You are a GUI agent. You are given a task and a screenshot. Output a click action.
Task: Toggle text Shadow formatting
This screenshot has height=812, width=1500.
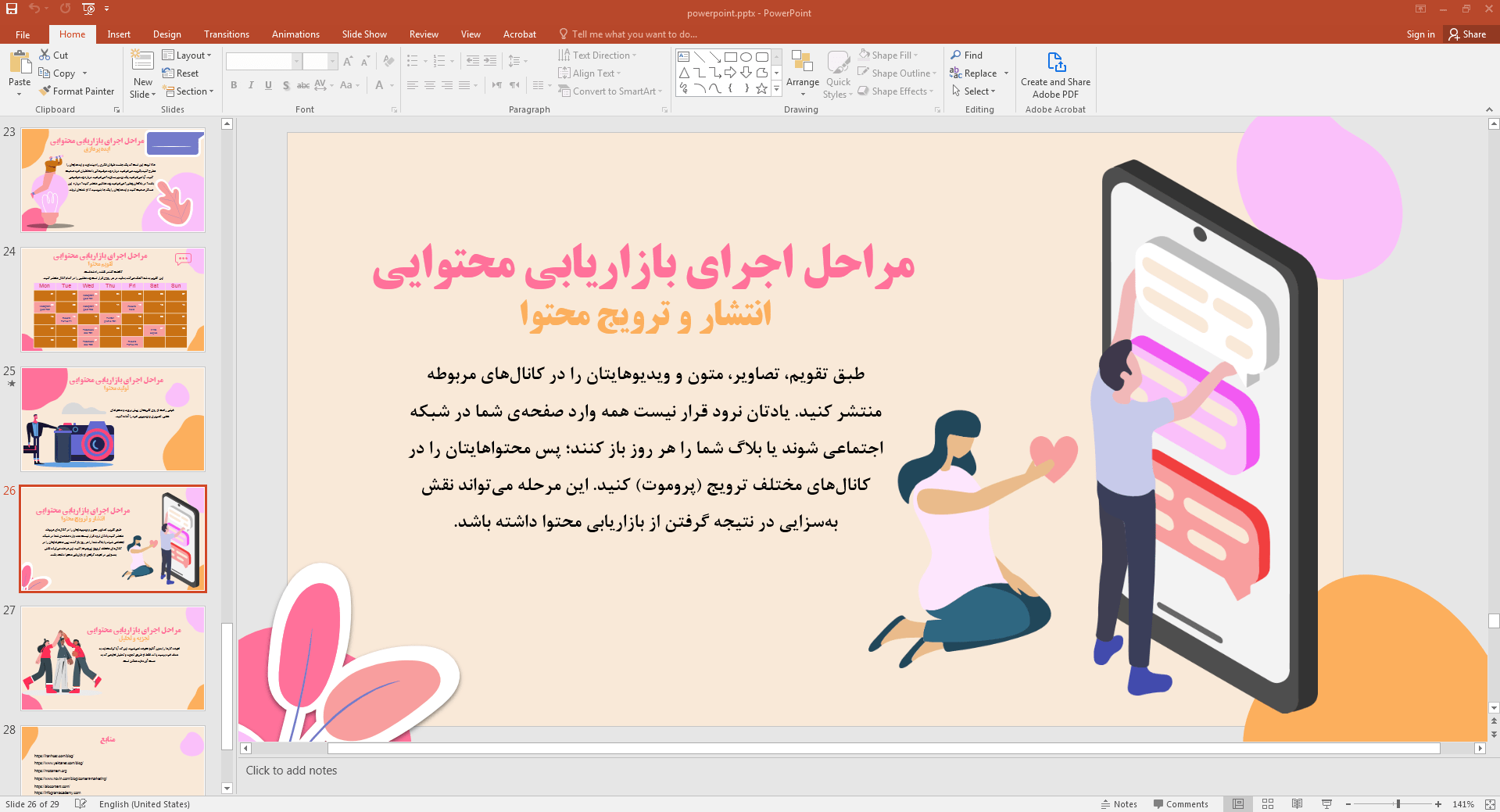286,85
